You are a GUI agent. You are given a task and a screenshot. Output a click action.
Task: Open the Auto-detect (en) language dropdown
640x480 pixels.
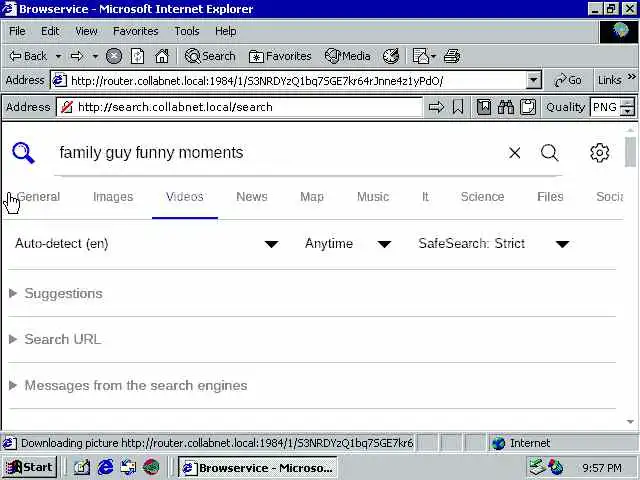[147, 244]
